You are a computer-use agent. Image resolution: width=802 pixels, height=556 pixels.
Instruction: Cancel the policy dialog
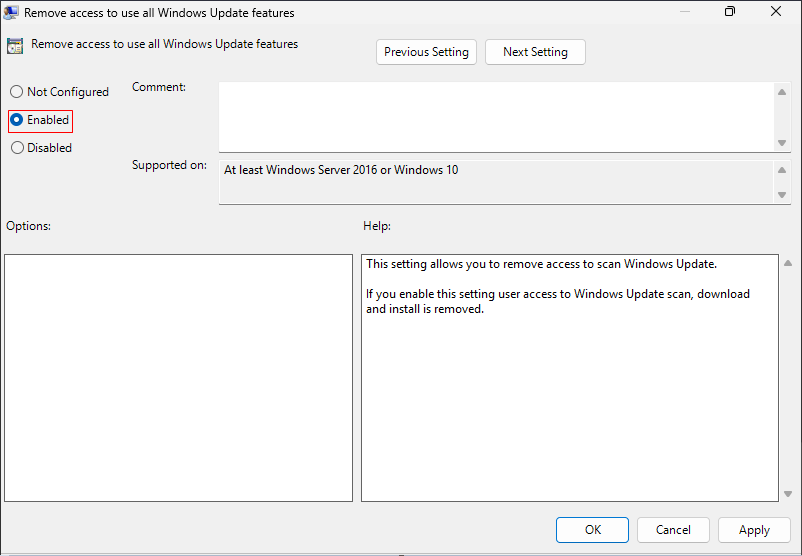pyautogui.click(x=673, y=530)
